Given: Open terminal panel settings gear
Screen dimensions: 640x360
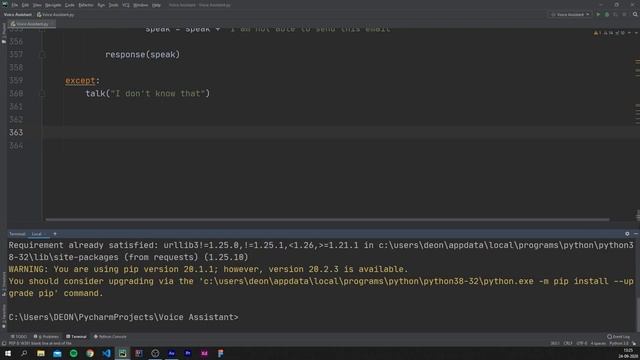Looking at the screenshot, I should pos(627,234).
